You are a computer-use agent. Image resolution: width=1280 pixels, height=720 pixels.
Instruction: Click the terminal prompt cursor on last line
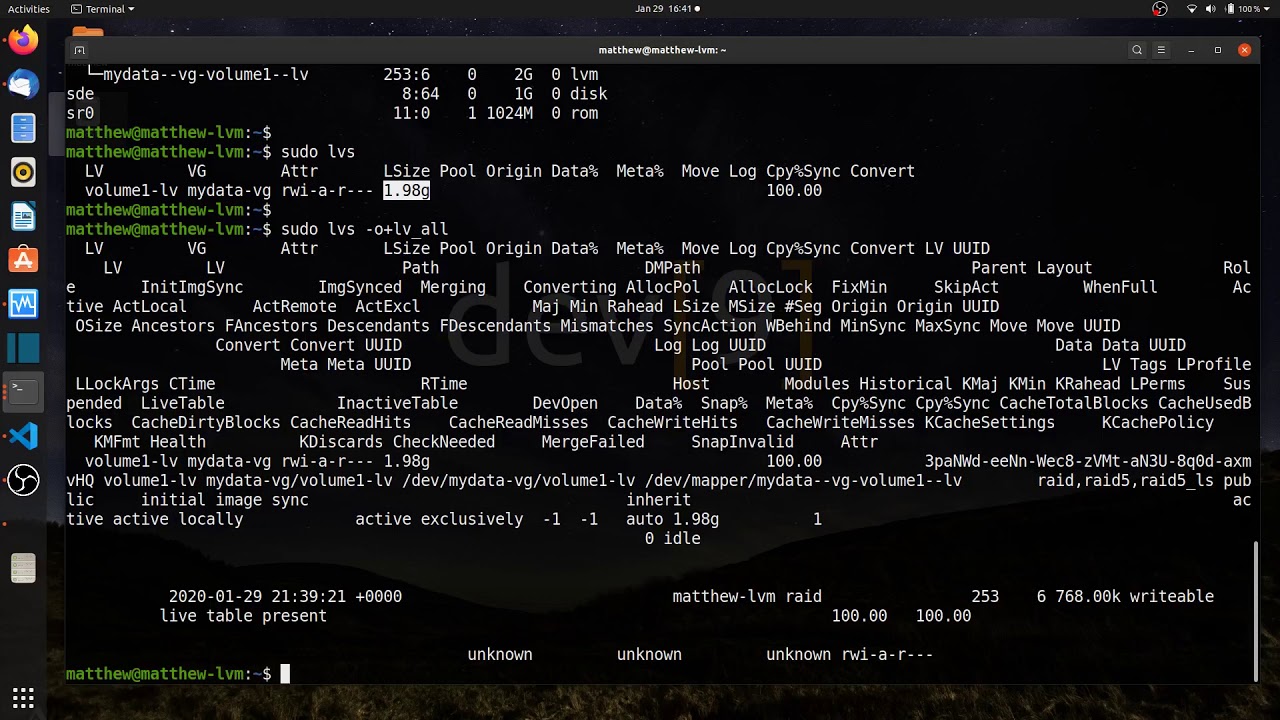pyautogui.click(x=285, y=674)
